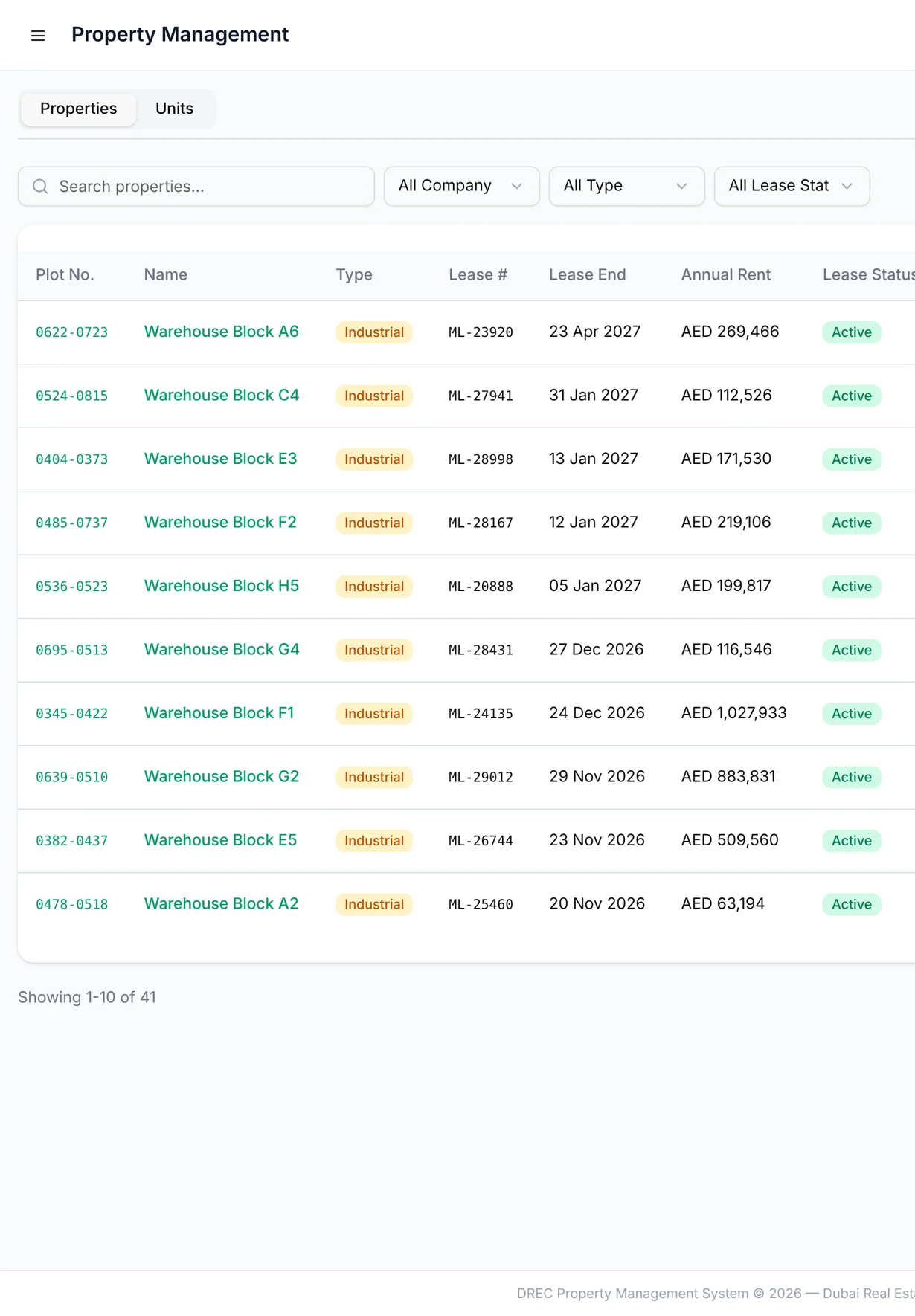The image size is (915, 1316).
Task: Click plot number 0639-0510
Action: pyautogui.click(x=72, y=777)
